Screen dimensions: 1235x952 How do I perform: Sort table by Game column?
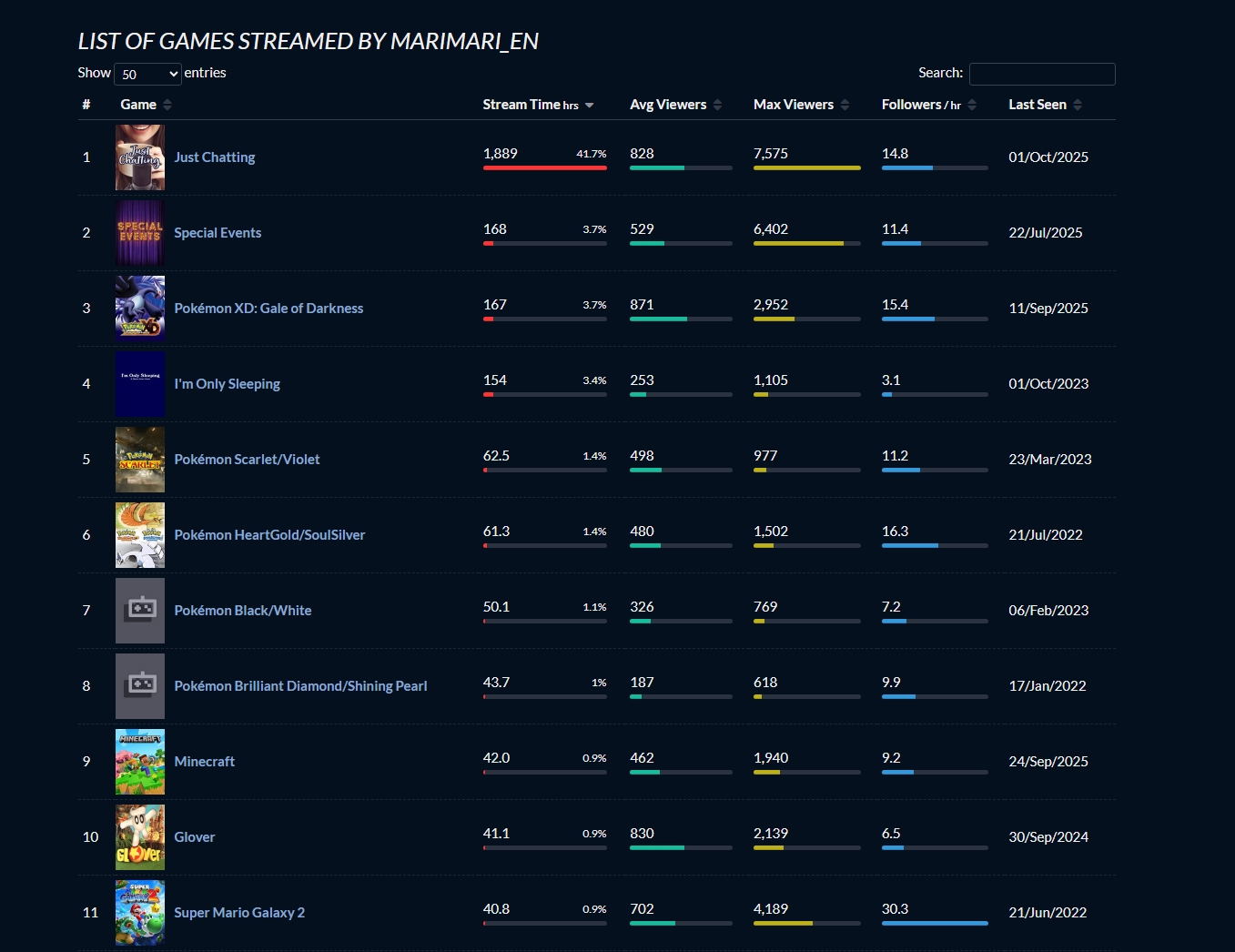click(147, 105)
